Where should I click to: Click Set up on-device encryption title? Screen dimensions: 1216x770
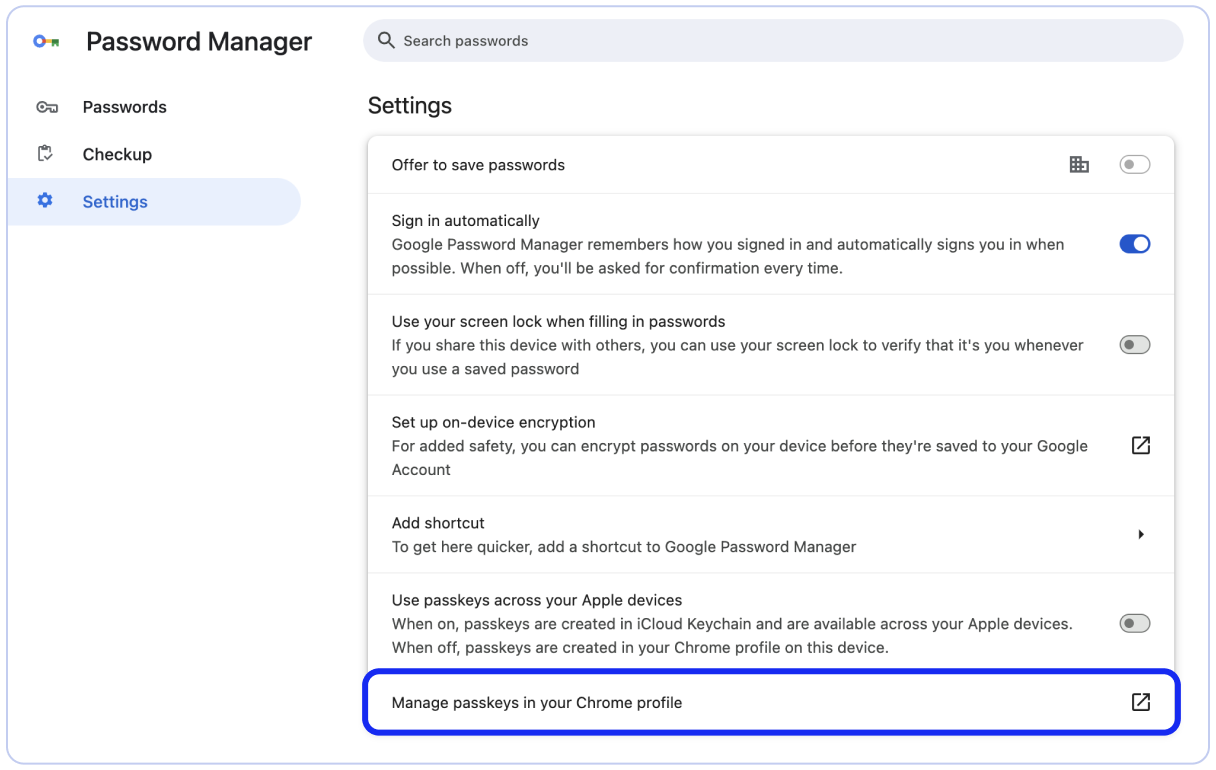coord(493,422)
